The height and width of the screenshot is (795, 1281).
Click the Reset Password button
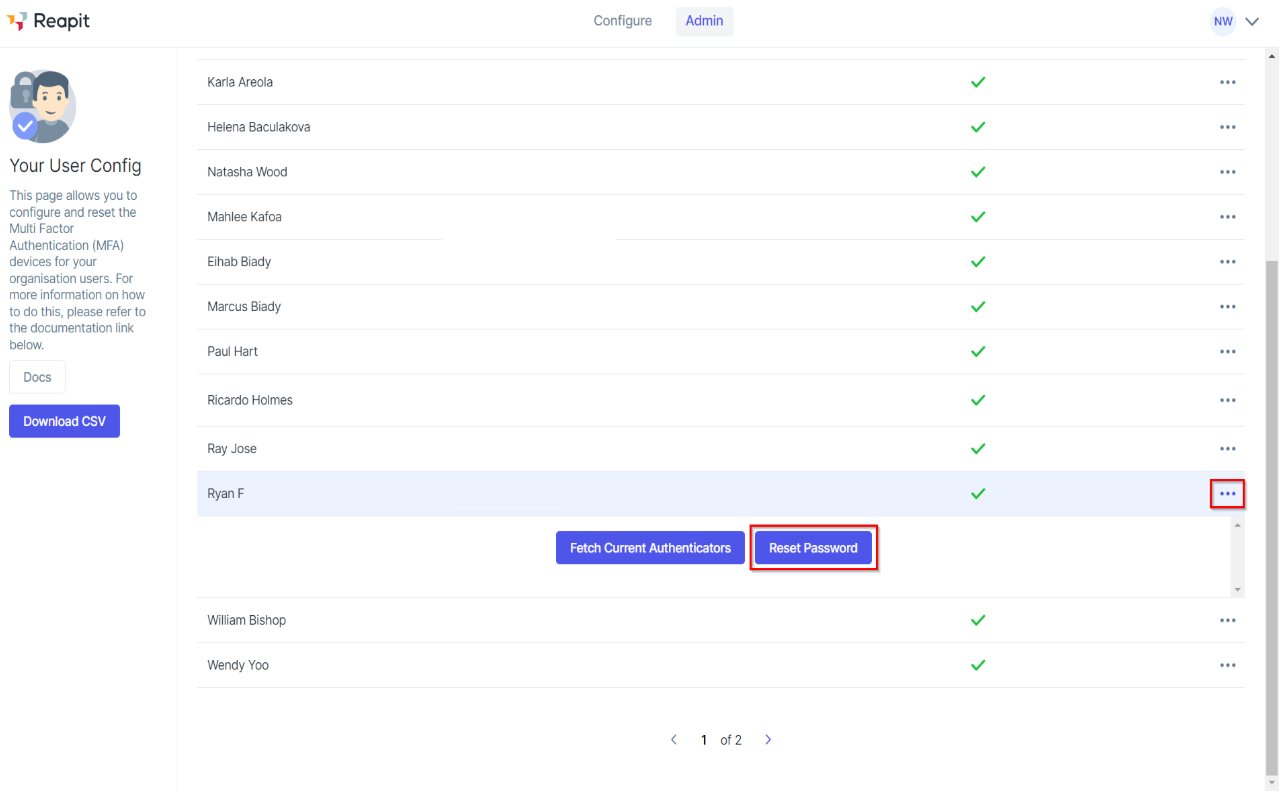coord(813,548)
